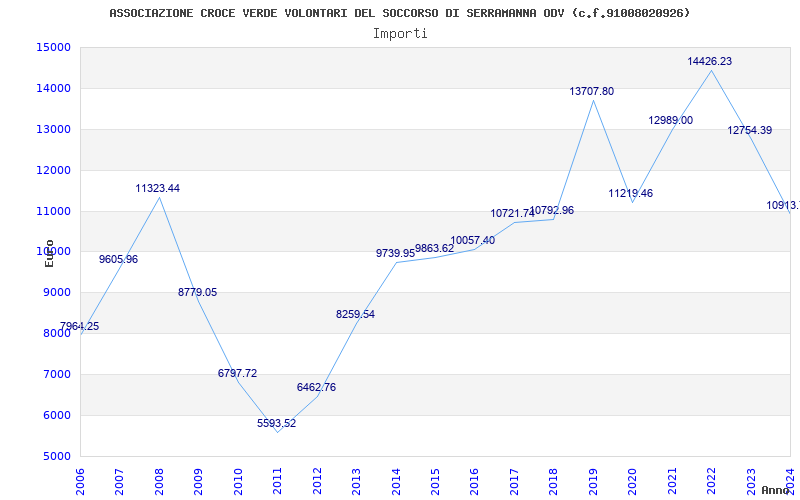The image size is (800, 500).
Task: Click the data label 10792.96
Action: [552, 210]
